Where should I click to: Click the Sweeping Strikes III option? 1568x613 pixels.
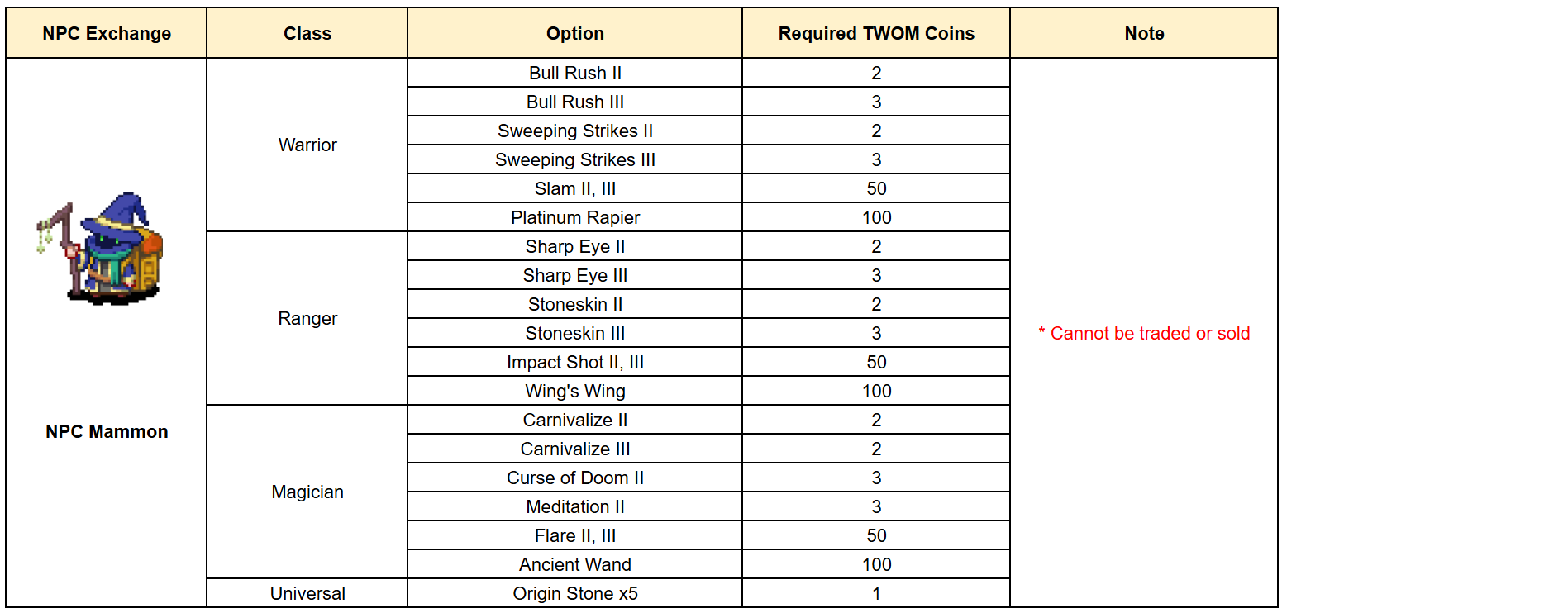(575, 159)
